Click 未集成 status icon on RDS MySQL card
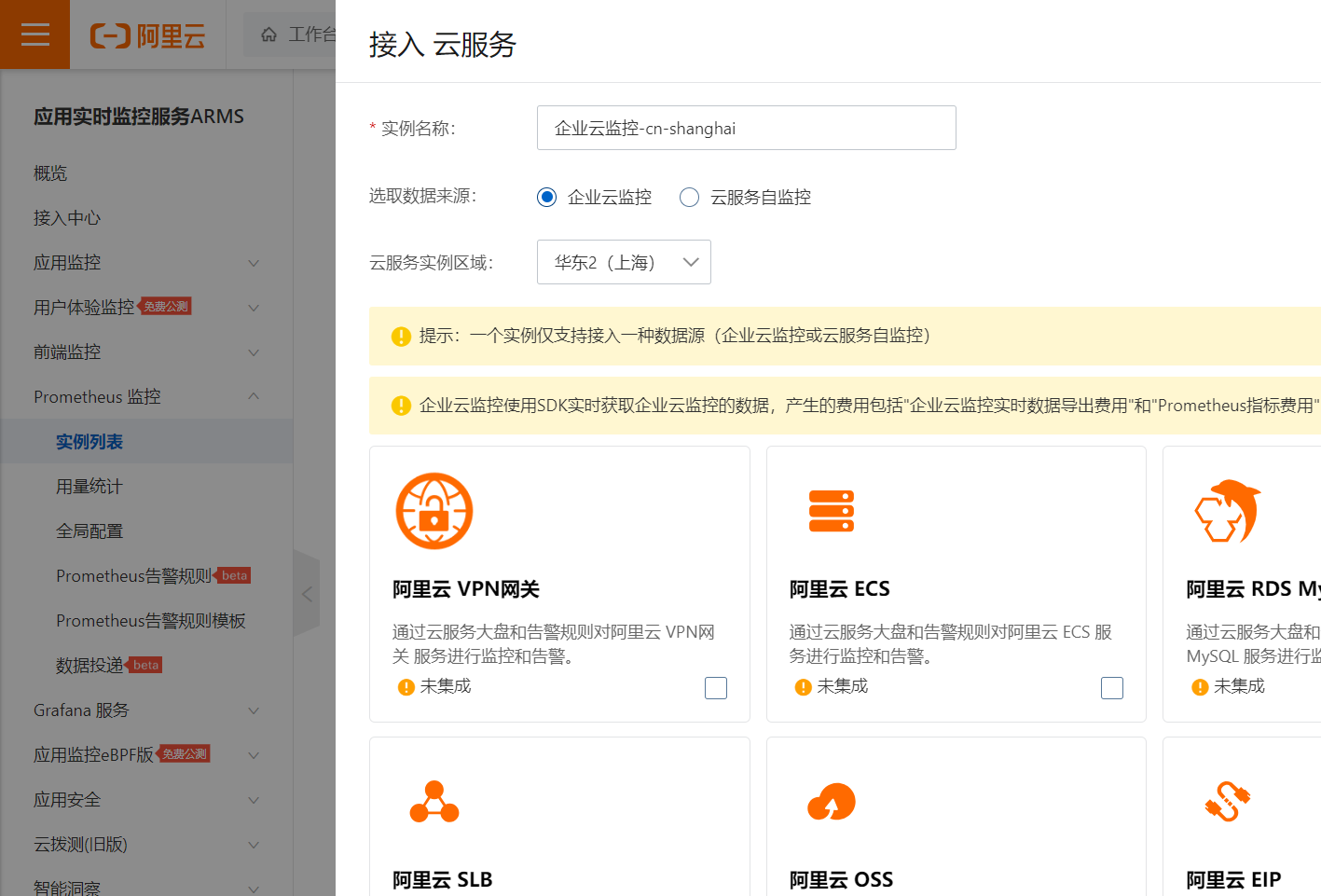This screenshot has height=896, width=1321. [1200, 687]
